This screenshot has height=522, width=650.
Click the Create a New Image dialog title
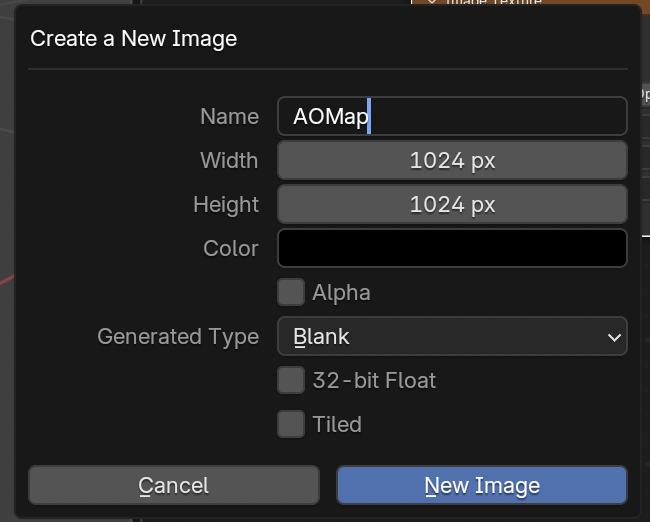134,40
